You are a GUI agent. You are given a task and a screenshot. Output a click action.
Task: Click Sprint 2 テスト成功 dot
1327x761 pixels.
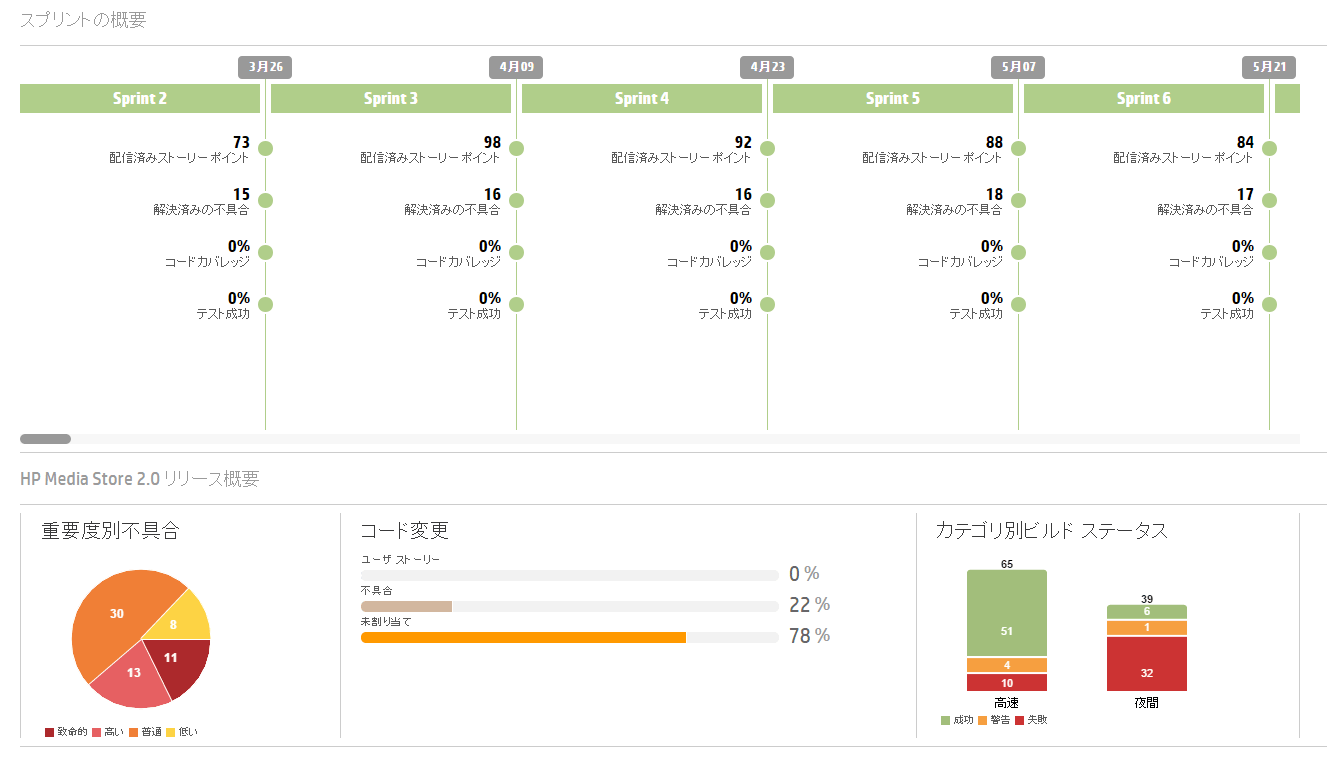click(x=265, y=304)
